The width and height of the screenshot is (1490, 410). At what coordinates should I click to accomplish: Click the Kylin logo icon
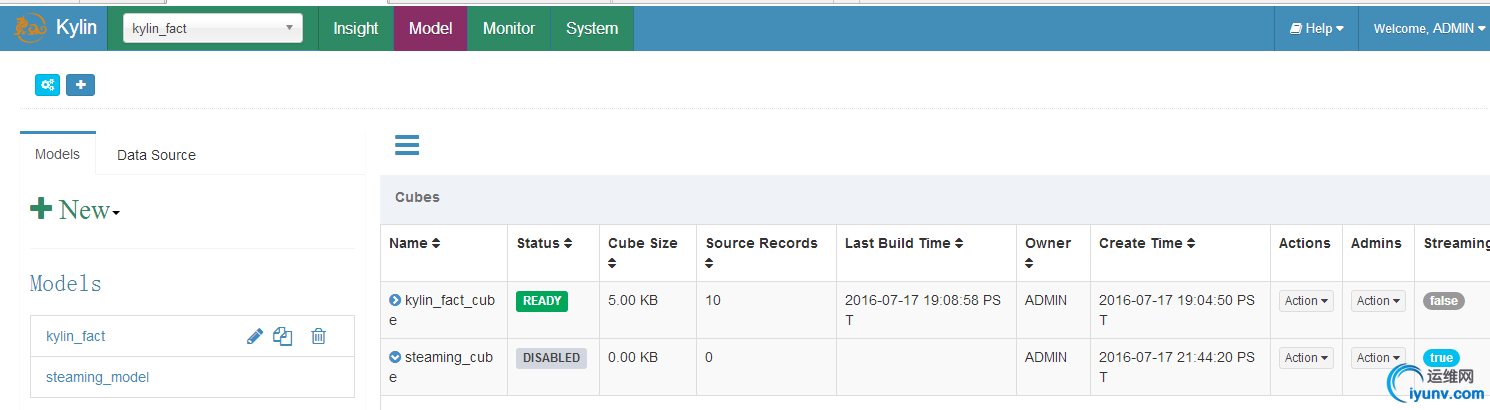(x=29, y=28)
